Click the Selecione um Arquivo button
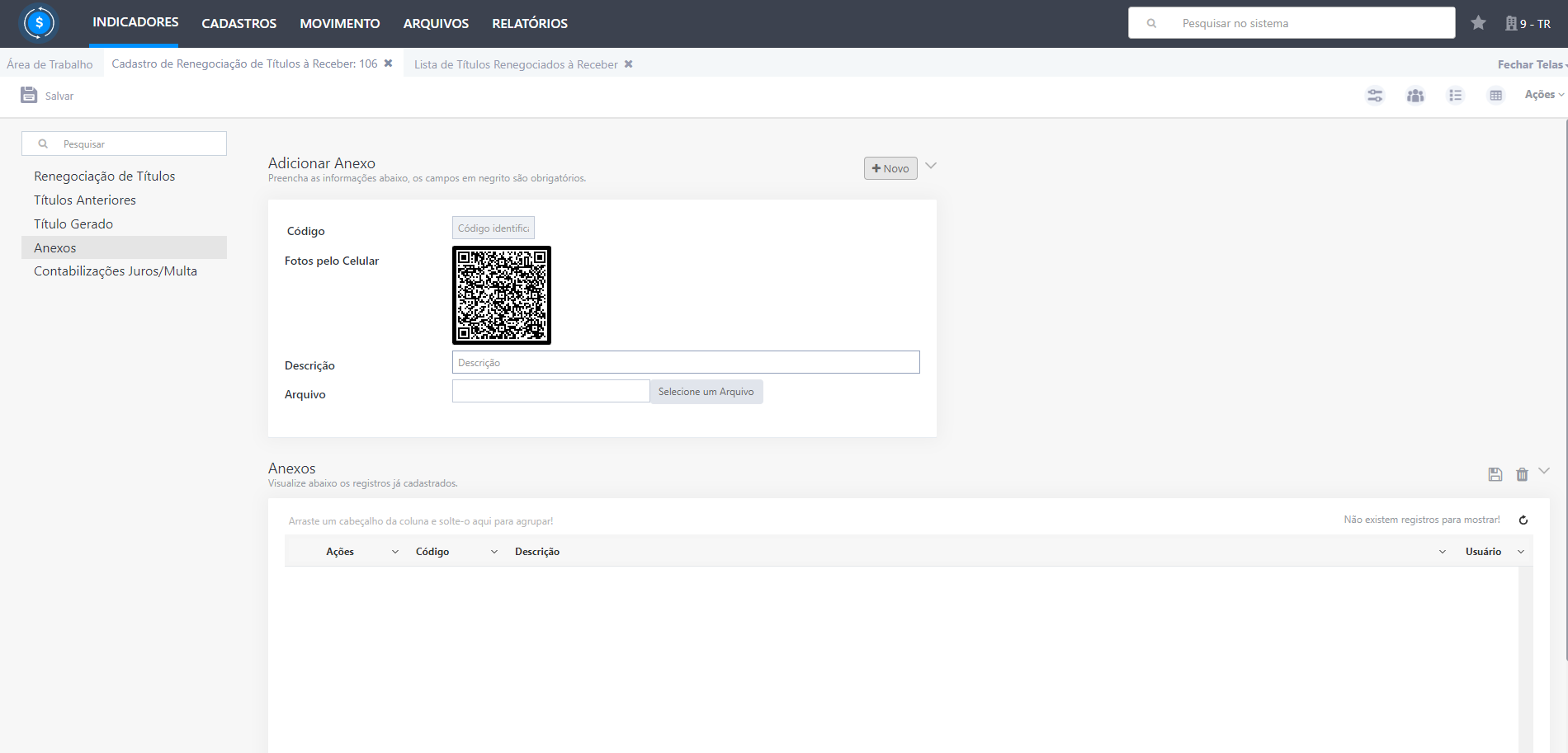This screenshot has height=753, width=1568. (706, 392)
